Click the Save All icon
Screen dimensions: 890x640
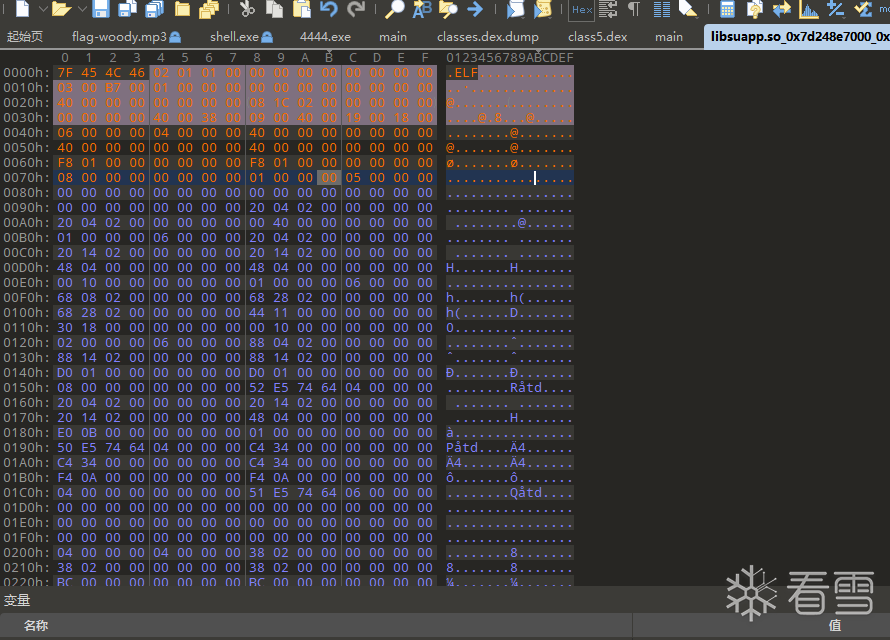coord(154,9)
